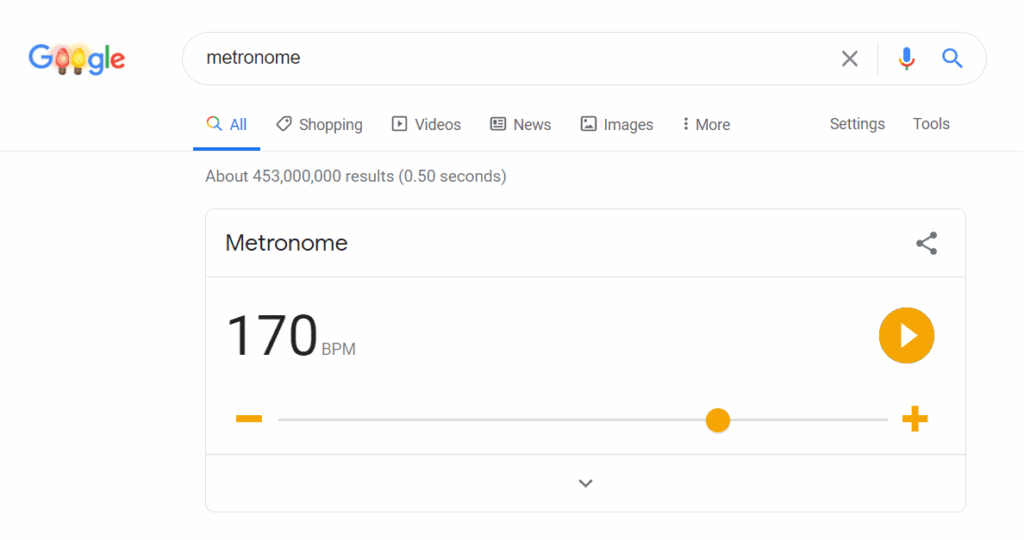Click the Google logo
1024x540 pixels.
click(x=77, y=59)
